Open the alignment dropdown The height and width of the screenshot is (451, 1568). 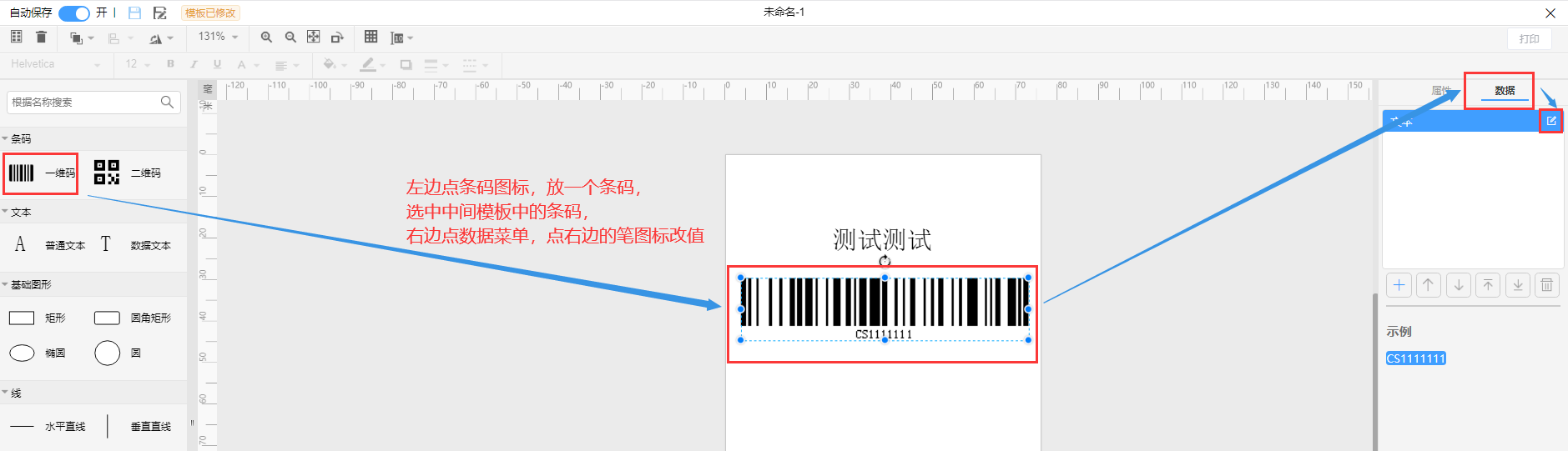120,38
